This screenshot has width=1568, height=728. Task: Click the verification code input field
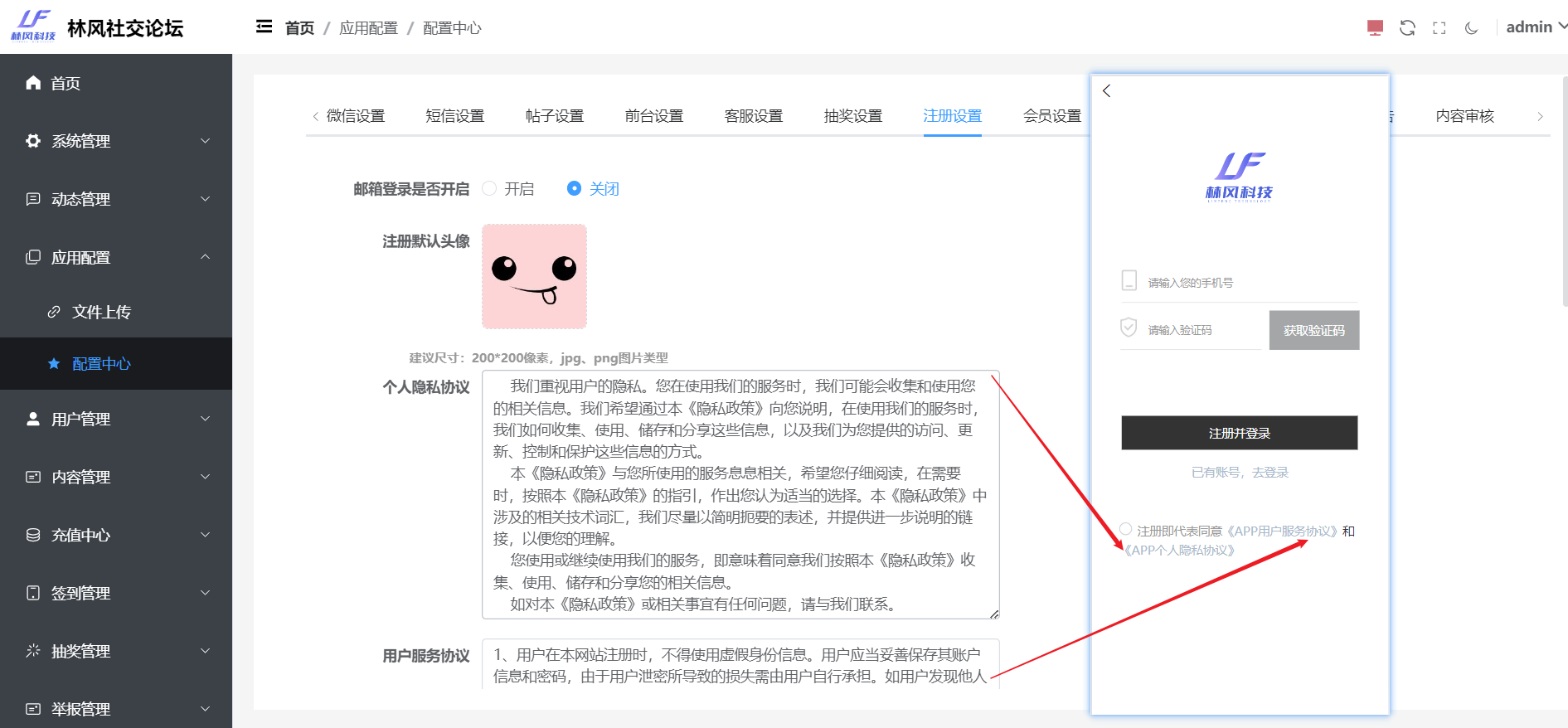tap(1192, 330)
